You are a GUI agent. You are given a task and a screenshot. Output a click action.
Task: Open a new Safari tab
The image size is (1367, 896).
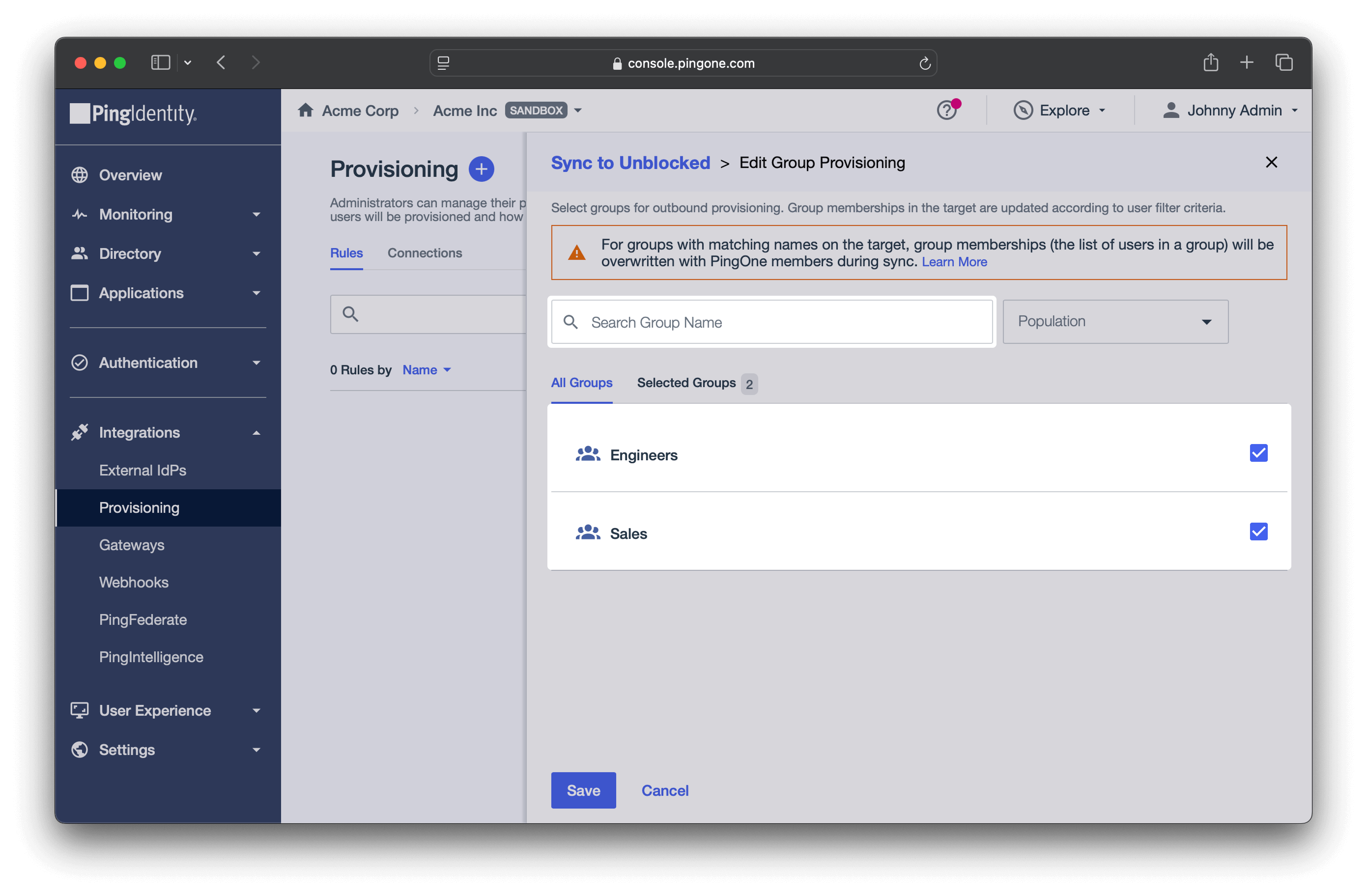click(x=1247, y=62)
